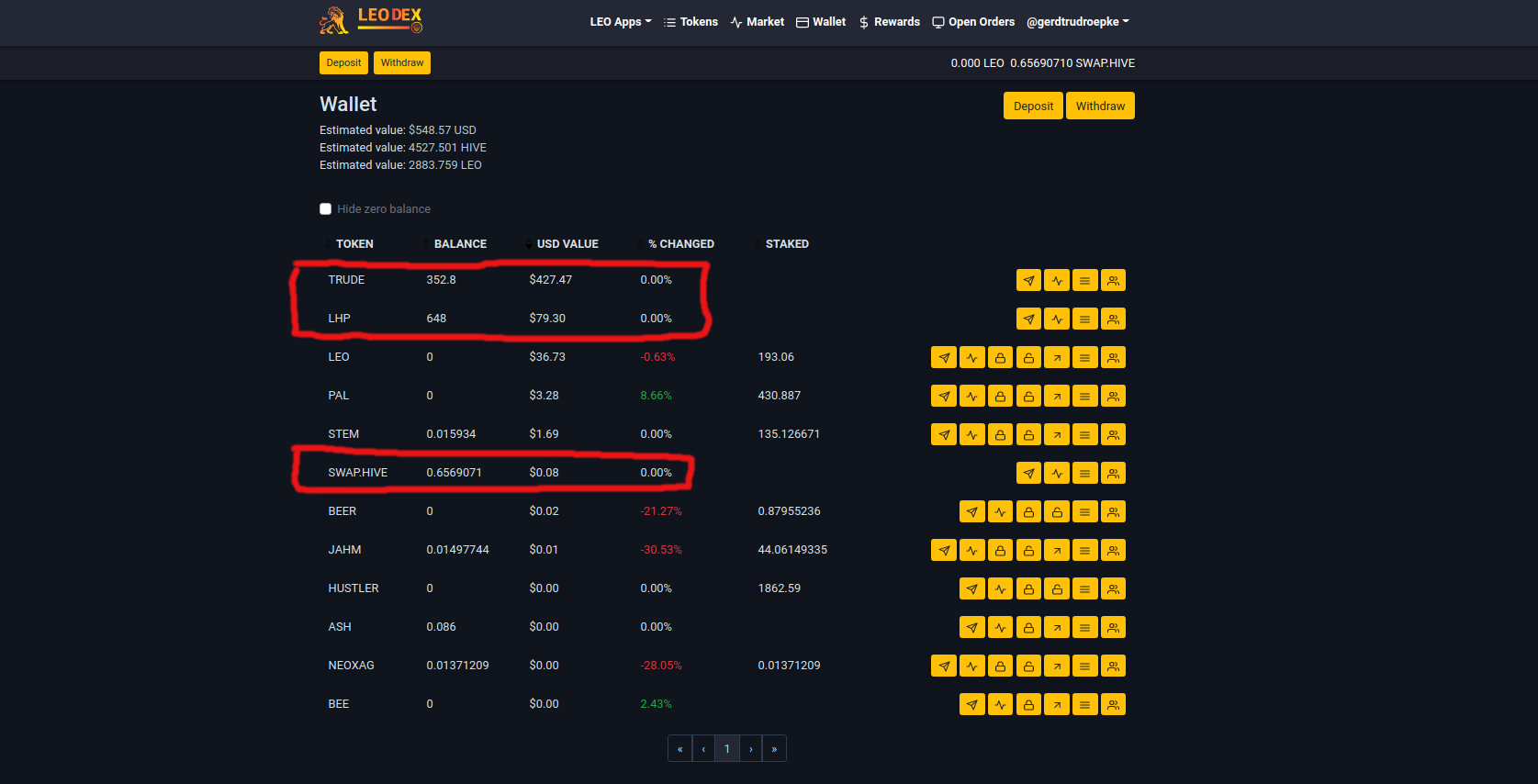Unstake HUSTLER with open-lock icon
The height and width of the screenshot is (784, 1538).
tap(1057, 588)
